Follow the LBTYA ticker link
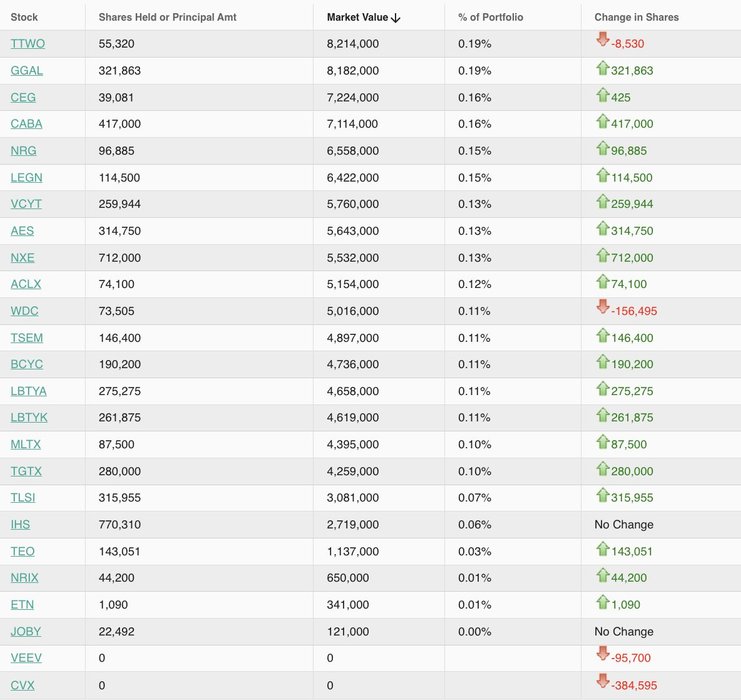 pos(28,391)
